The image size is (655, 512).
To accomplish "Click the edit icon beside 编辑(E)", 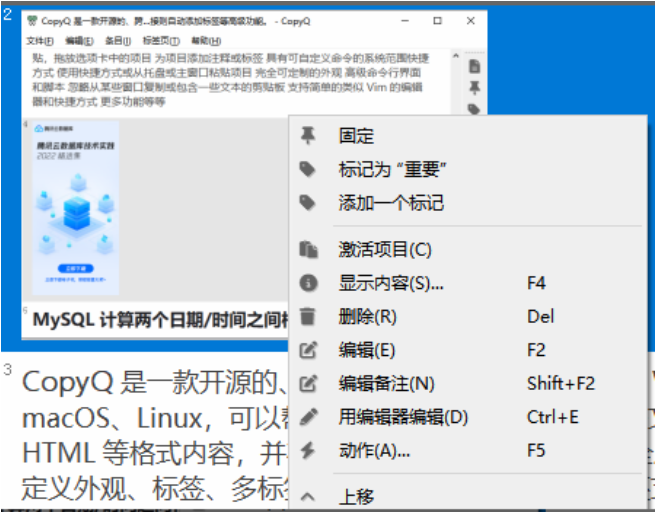I will (308, 350).
